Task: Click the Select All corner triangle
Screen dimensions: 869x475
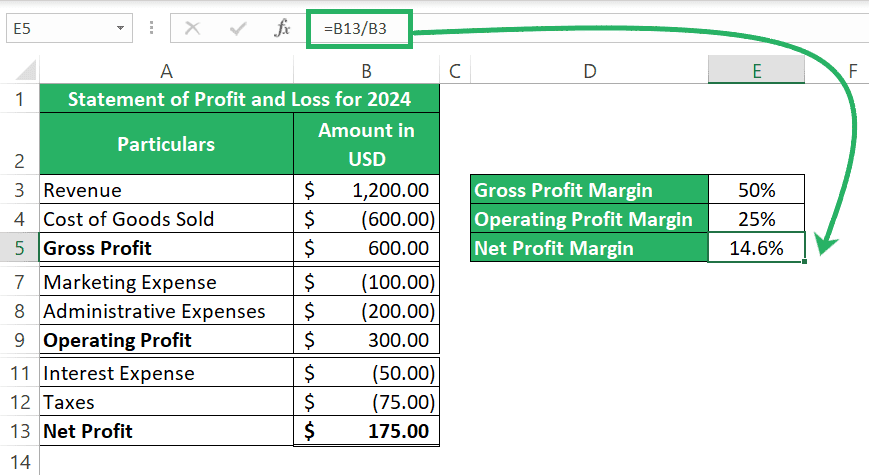Action: (25, 70)
